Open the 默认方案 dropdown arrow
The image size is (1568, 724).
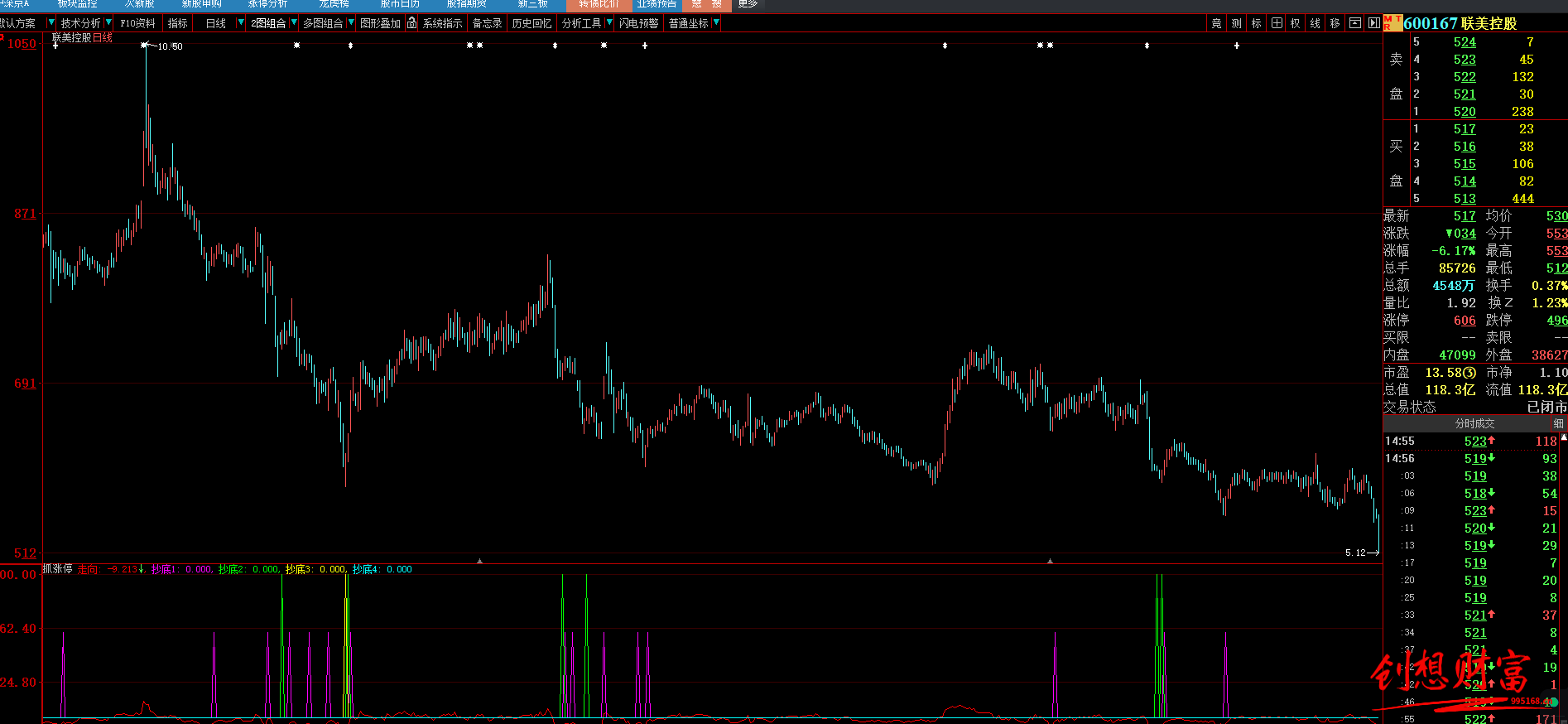(x=51, y=22)
